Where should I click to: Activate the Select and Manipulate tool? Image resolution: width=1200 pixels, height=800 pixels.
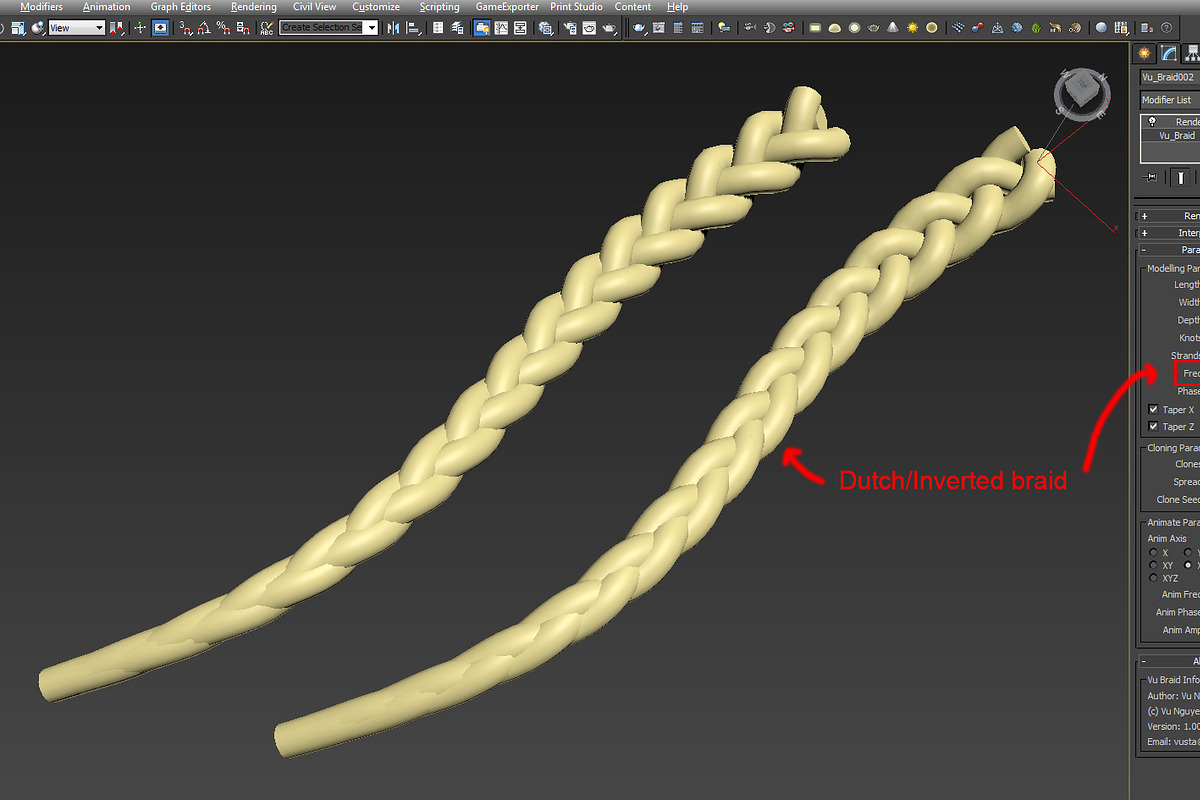[x=140, y=28]
